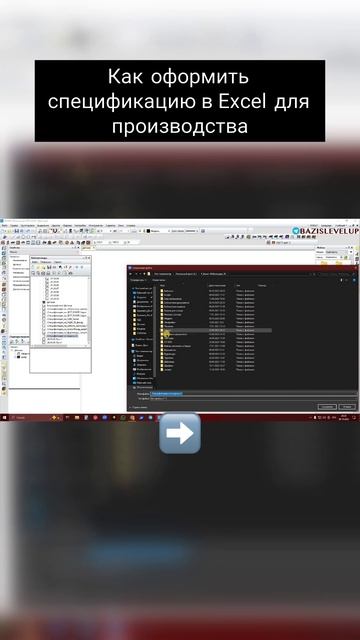360x640 pixels.
Task: Toggle the last checkbox in the checklist window
Action: pyautogui.click(x=43, y=342)
